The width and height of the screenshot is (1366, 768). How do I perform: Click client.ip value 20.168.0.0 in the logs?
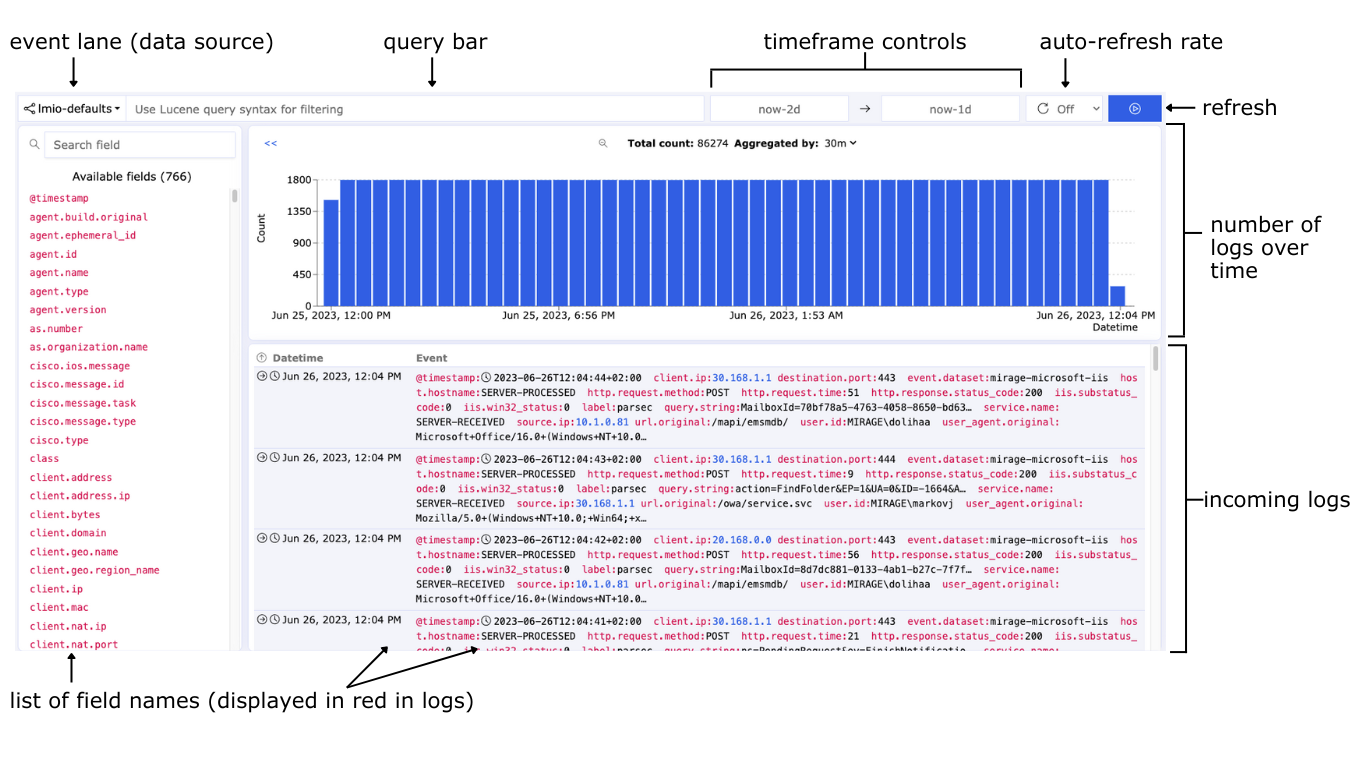click(742, 539)
